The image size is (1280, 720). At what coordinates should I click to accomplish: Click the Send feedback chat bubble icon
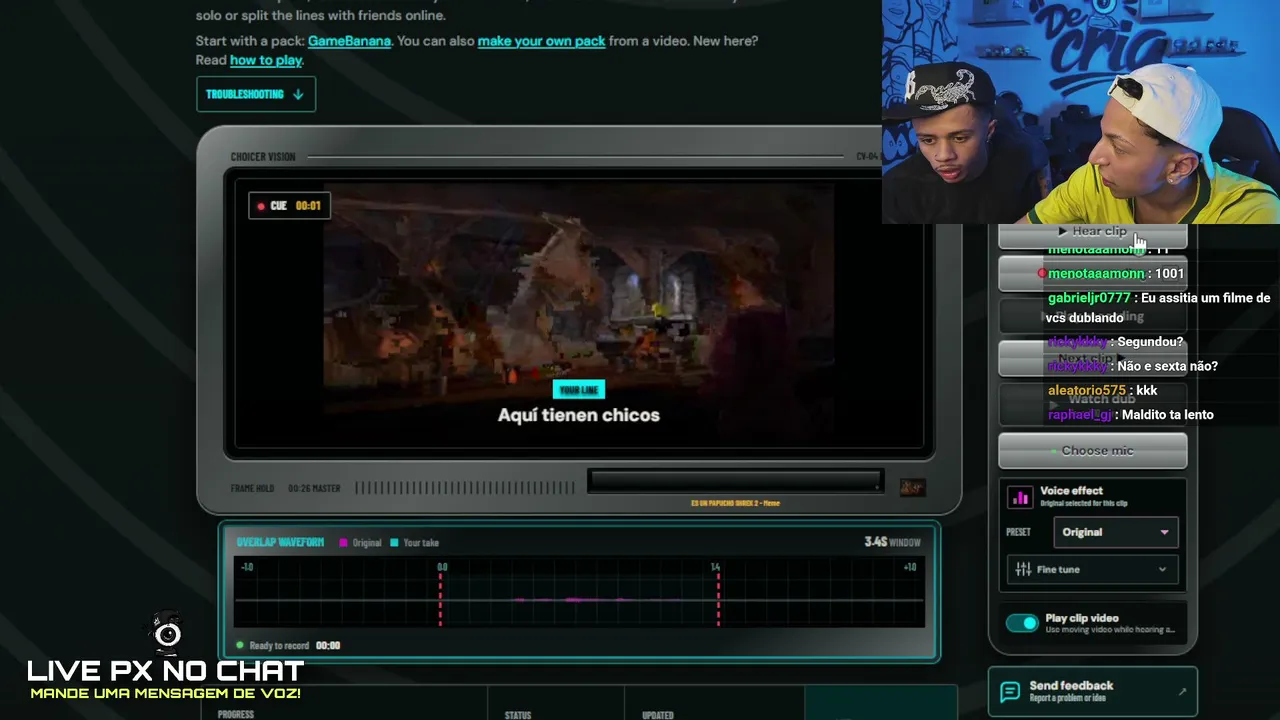(x=1010, y=691)
